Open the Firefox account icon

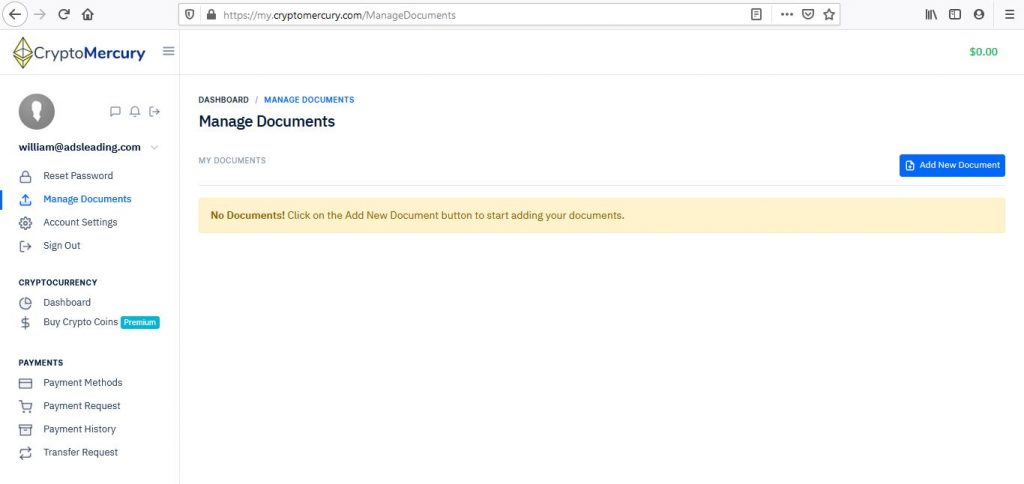pos(978,14)
